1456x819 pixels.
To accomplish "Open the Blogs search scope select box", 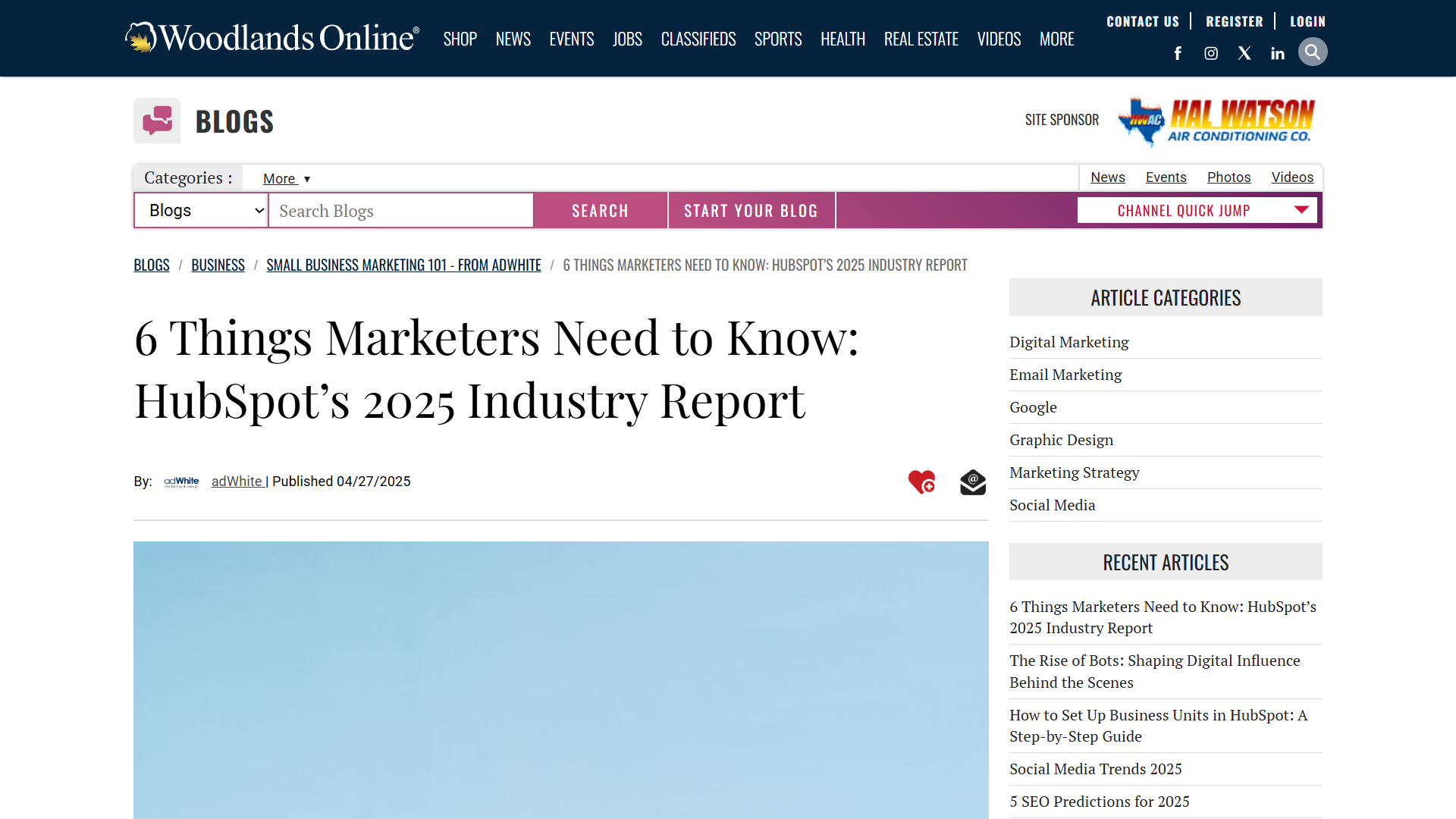I will [x=202, y=210].
